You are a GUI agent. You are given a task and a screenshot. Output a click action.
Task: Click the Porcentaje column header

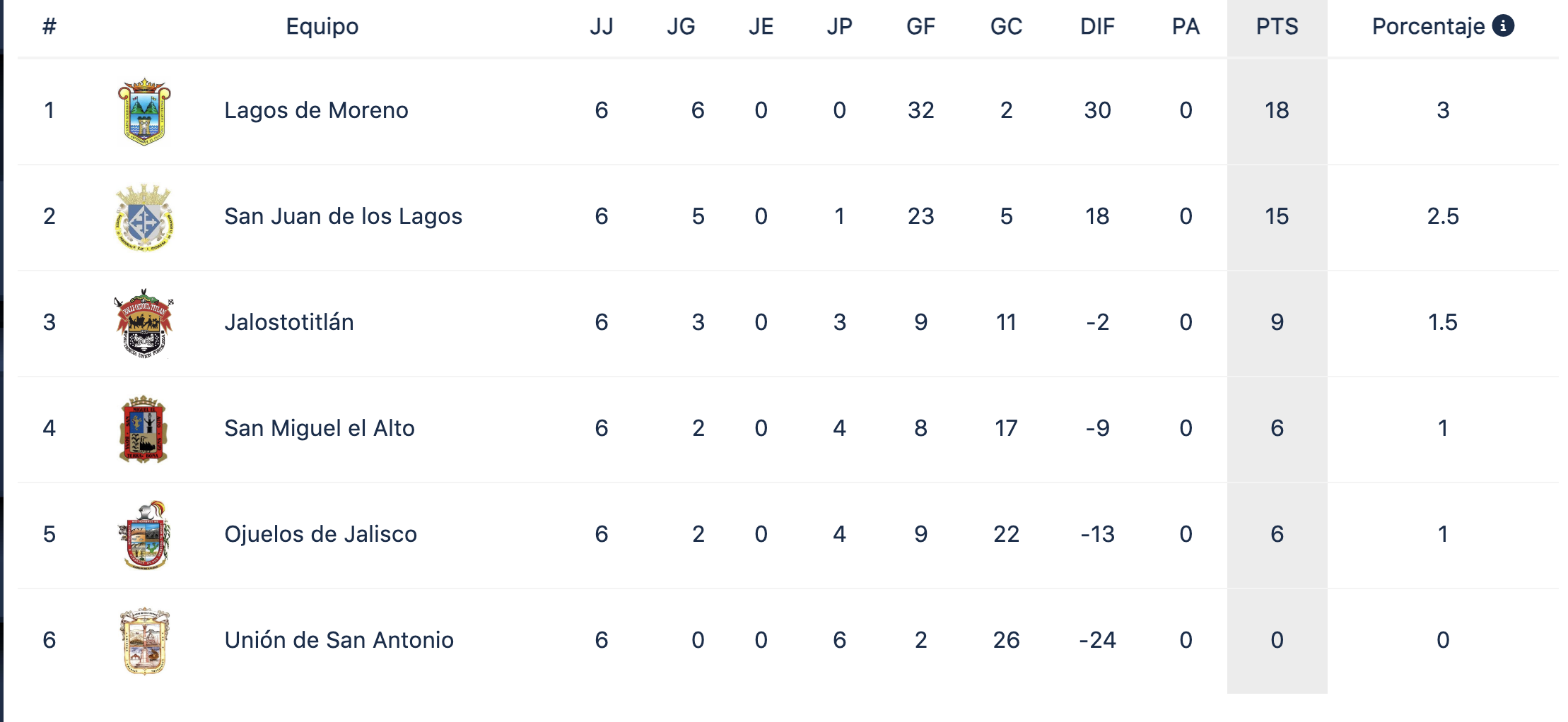pyautogui.click(x=1428, y=27)
